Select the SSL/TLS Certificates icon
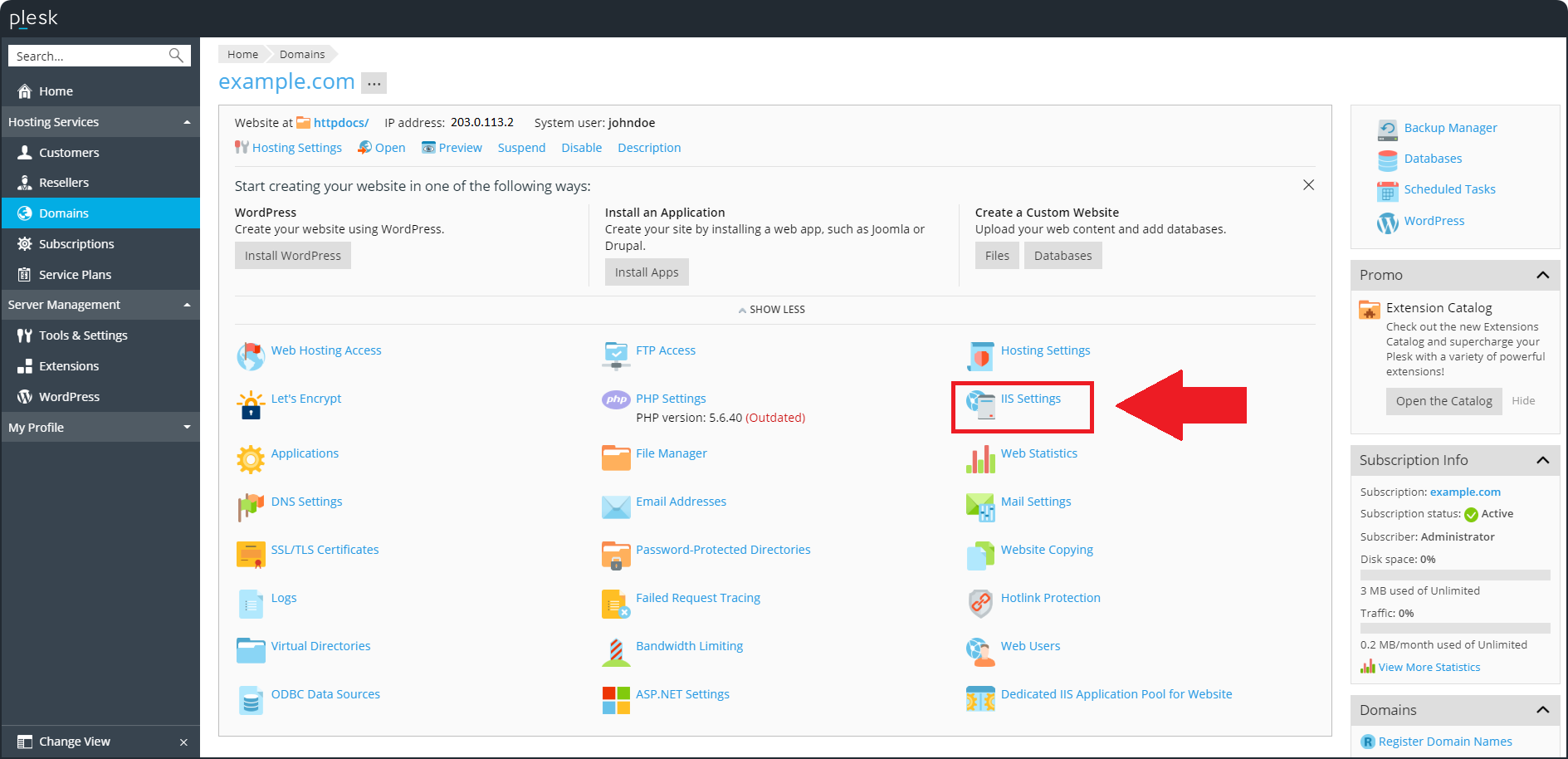The width and height of the screenshot is (1568, 759). click(251, 554)
